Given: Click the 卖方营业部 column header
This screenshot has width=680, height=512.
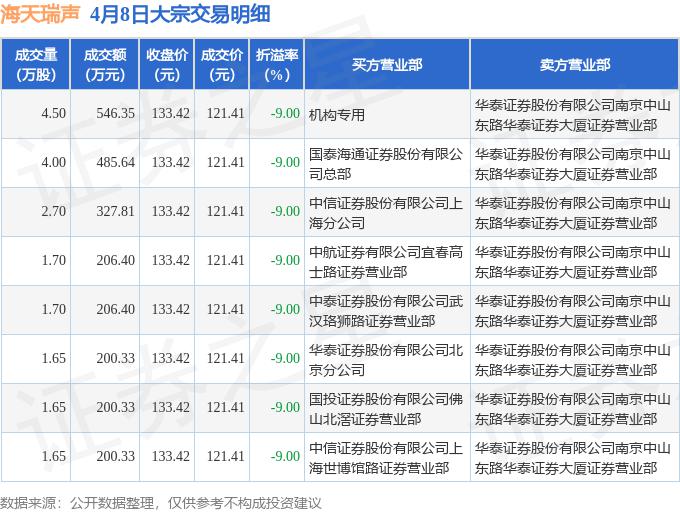Looking at the screenshot, I should [575, 65].
